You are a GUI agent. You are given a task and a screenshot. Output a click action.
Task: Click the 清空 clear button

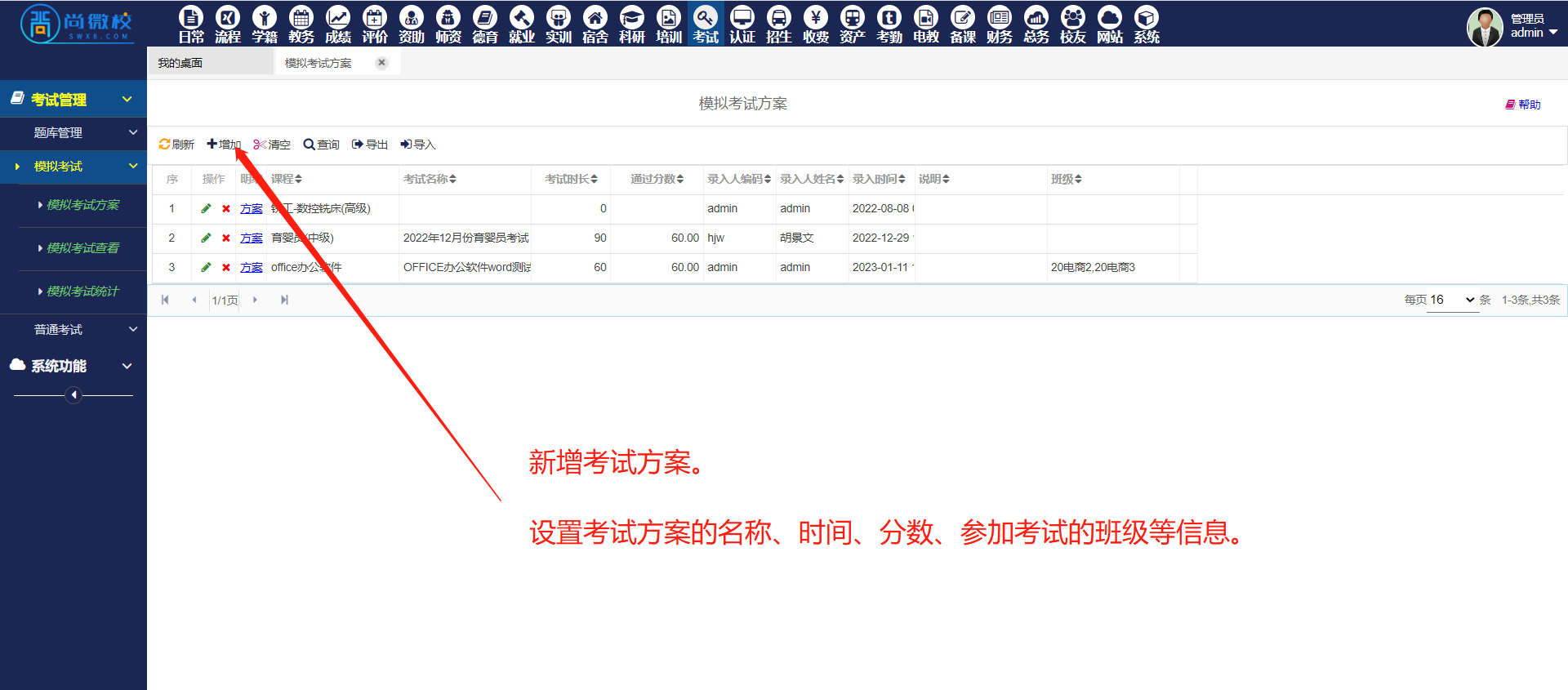point(272,145)
